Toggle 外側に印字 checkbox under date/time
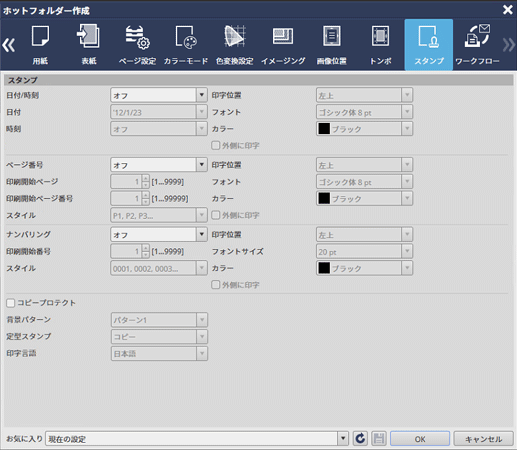This screenshot has height=450, width=517. (x=216, y=145)
